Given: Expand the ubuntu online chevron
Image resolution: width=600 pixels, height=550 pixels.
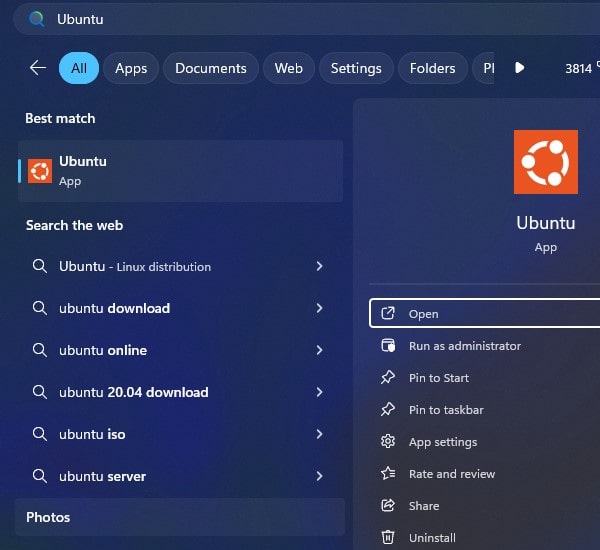Looking at the screenshot, I should click(x=320, y=350).
